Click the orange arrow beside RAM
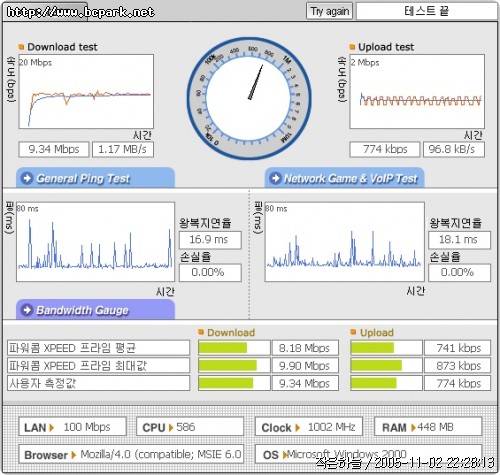The image size is (500, 475). pos(413,427)
